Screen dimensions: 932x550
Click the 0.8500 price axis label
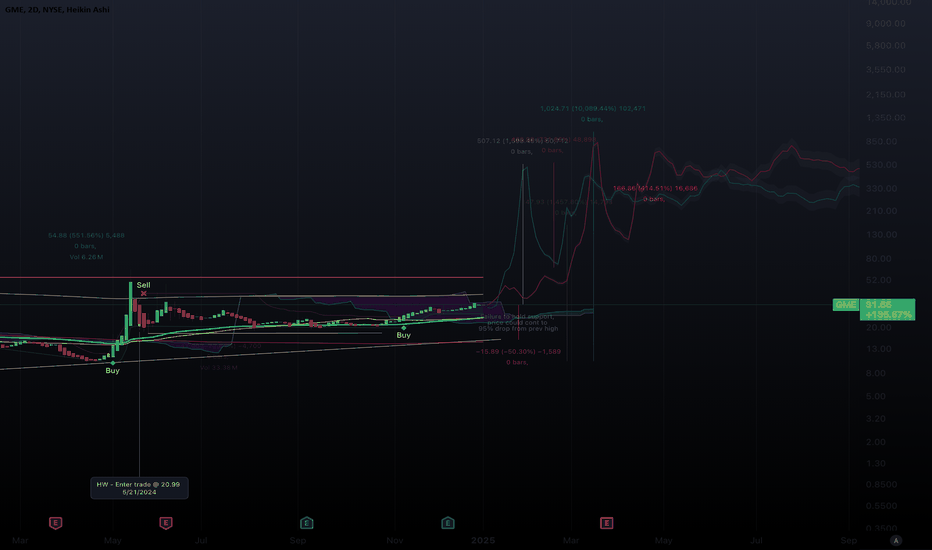click(x=881, y=485)
